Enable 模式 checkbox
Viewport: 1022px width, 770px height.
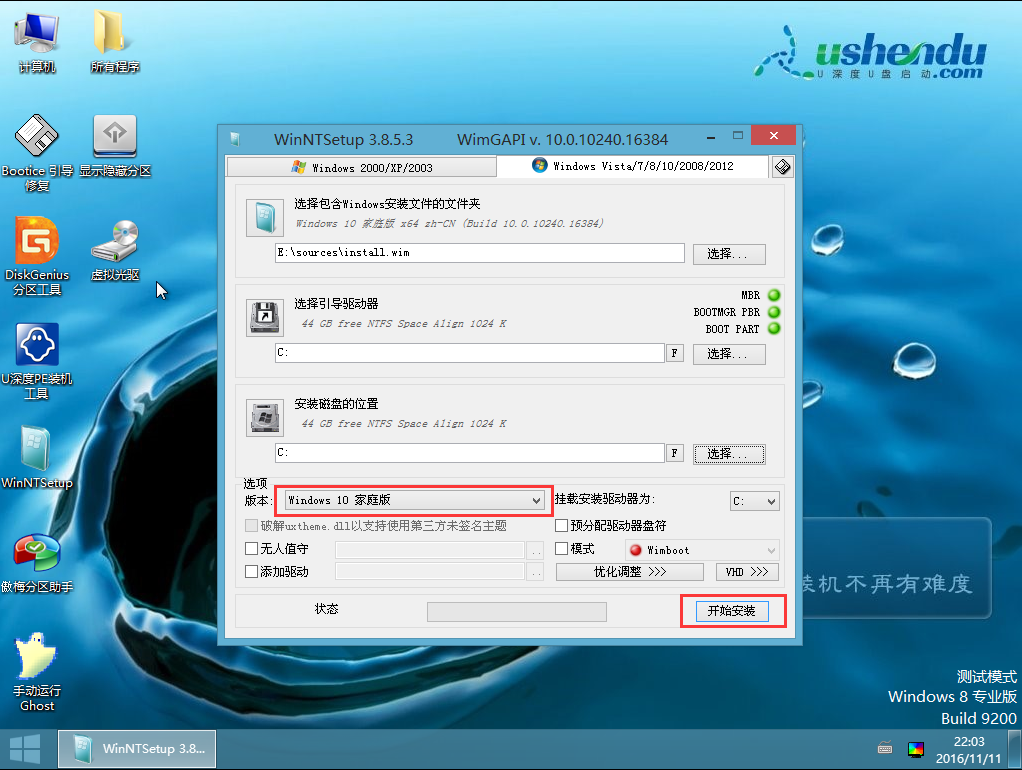tap(561, 548)
